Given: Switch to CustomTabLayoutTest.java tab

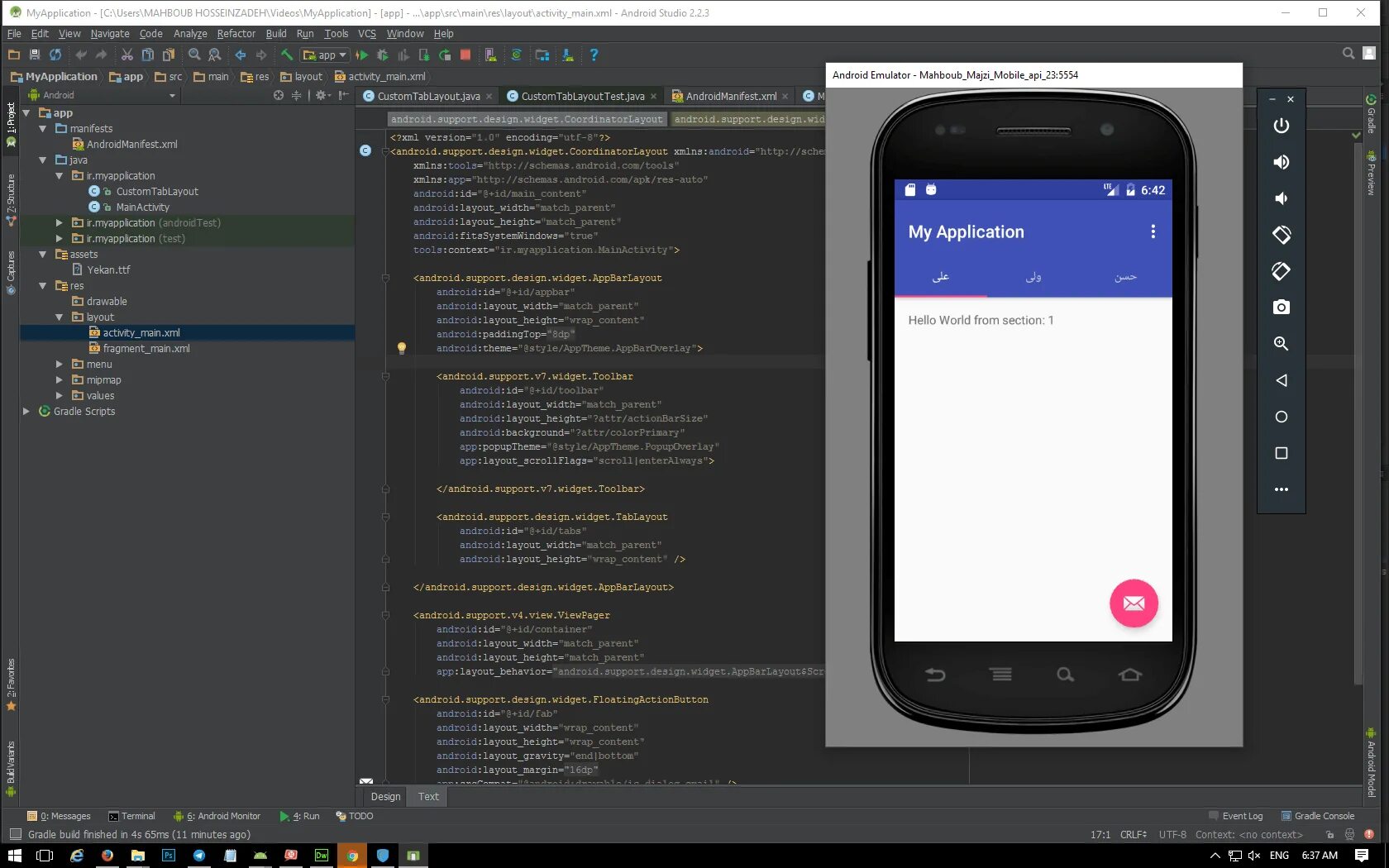Looking at the screenshot, I should click(582, 96).
